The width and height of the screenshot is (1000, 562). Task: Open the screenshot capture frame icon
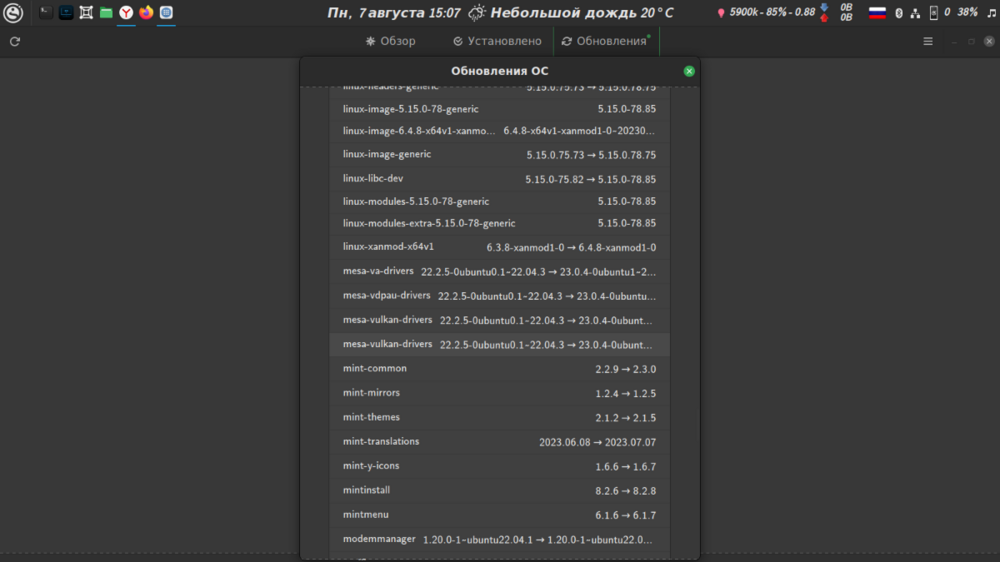(86, 12)
